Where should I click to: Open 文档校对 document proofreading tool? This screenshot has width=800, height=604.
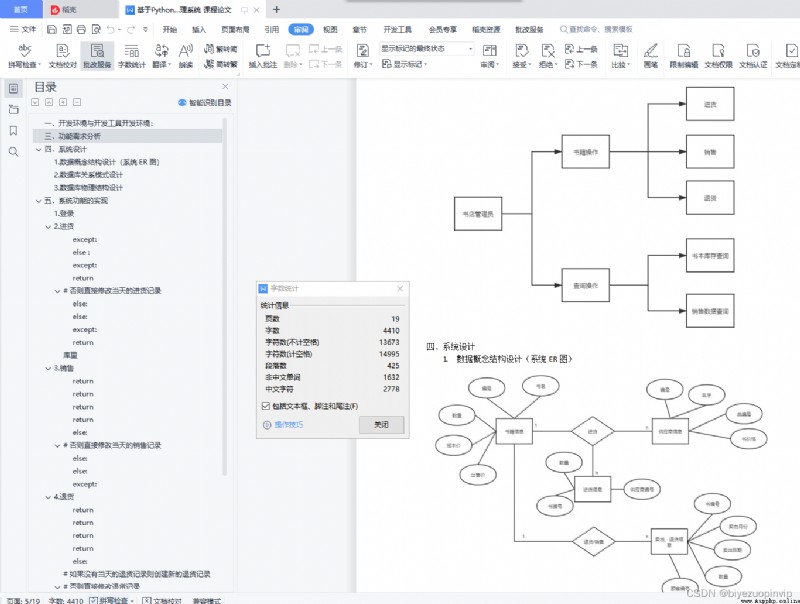tap(62, 56)
